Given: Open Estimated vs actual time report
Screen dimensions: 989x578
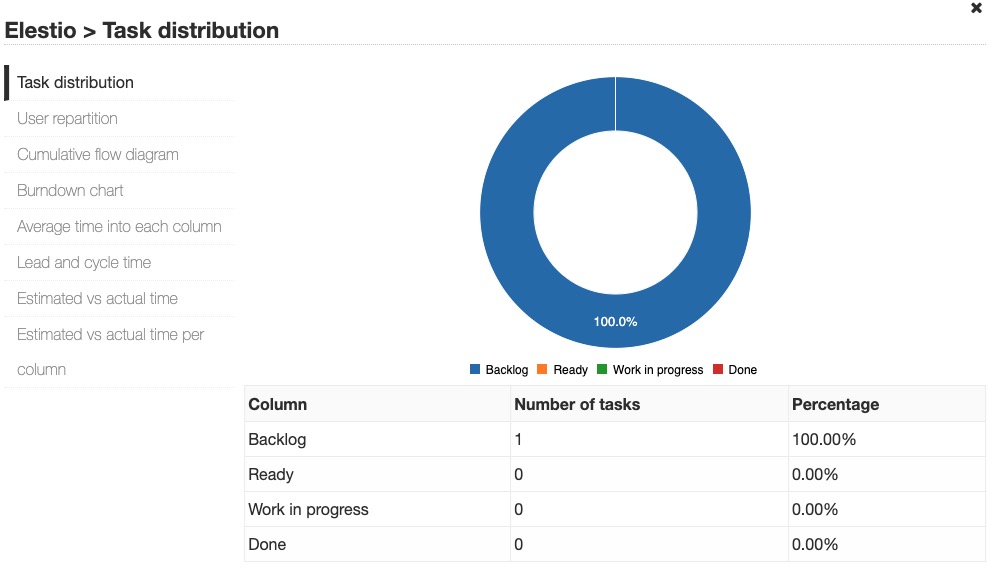Looking at the screenshot, I should click(x=96, y=298).
